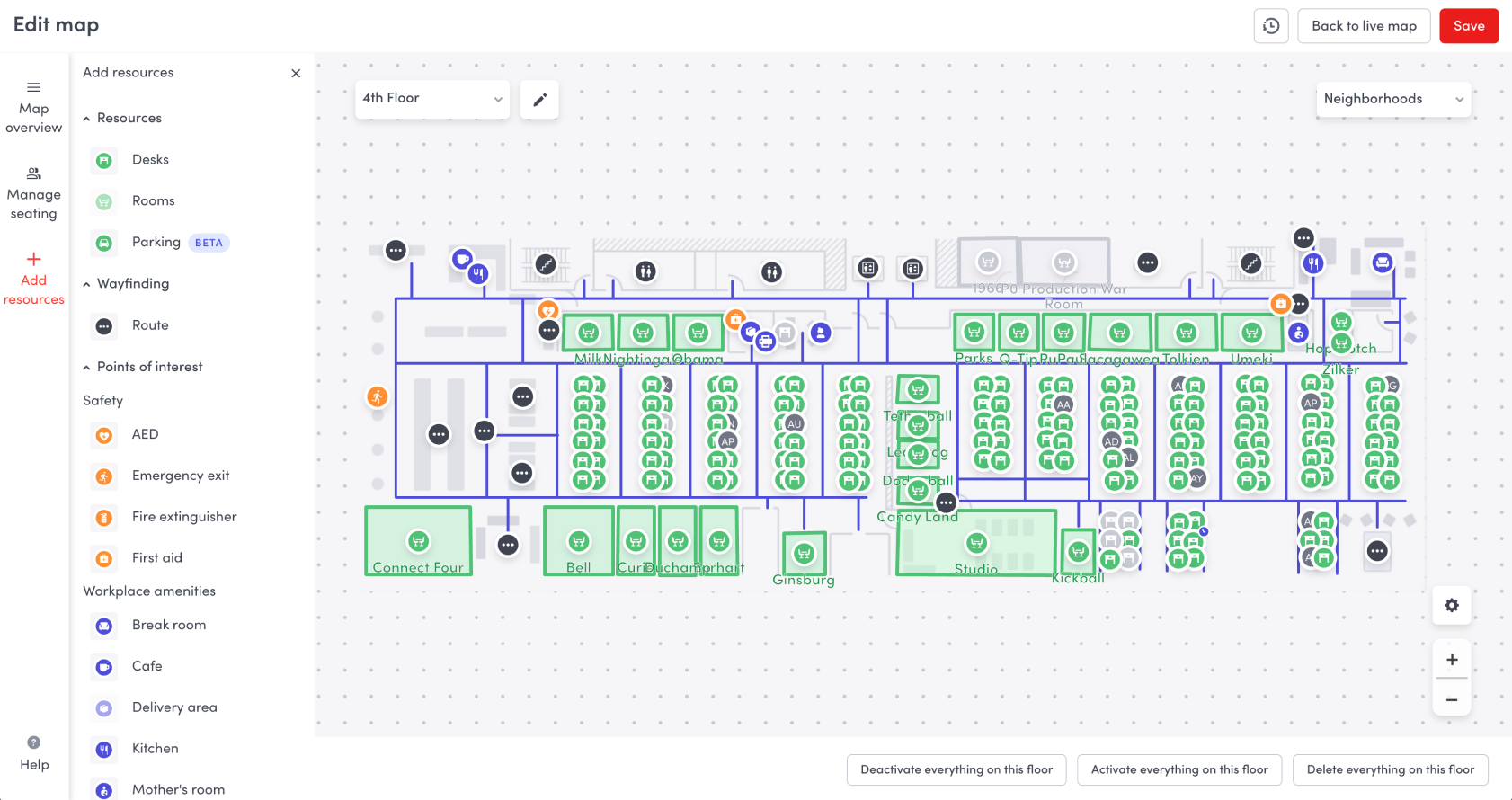Open the Neighborhoods dropdown
Image resolution: width=1512 pixels, height=800 pixels.
[1392, 99]
